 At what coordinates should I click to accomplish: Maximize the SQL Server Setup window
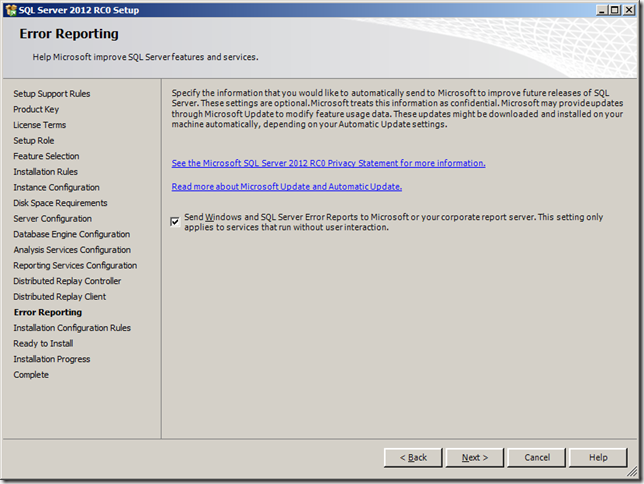point(615,10)
